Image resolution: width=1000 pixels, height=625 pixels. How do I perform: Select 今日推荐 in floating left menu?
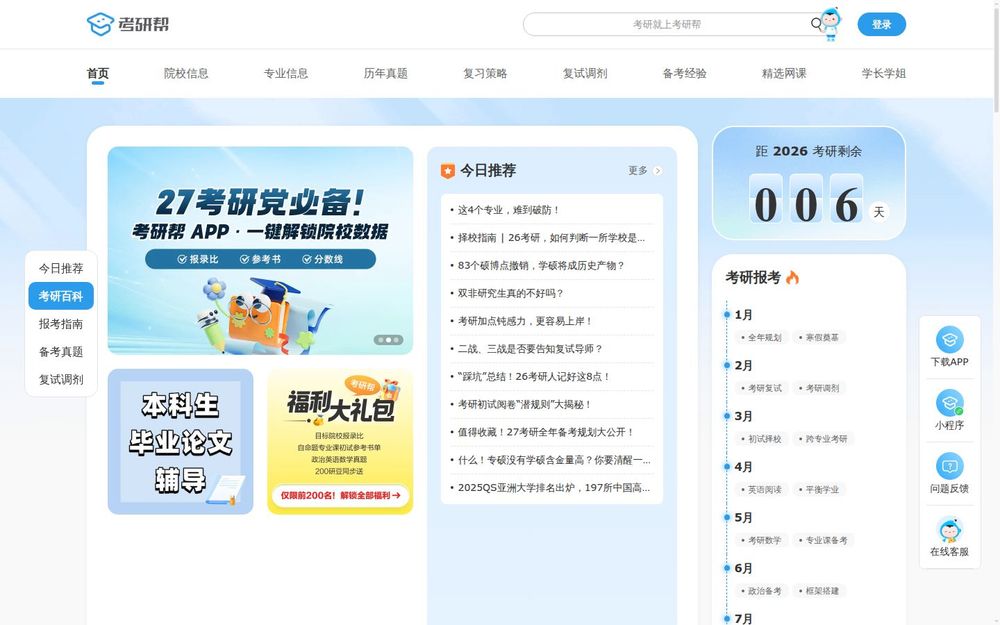tap(61, 268)
